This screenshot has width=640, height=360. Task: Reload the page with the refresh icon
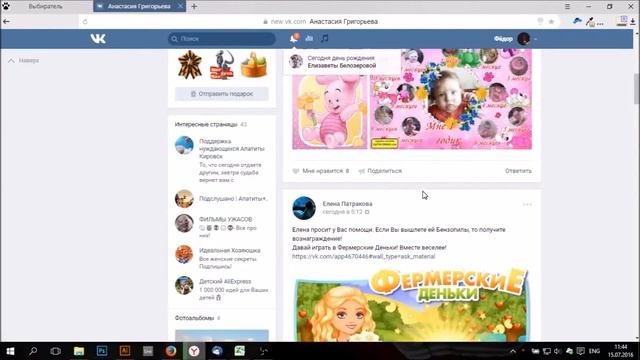(85, 22)
